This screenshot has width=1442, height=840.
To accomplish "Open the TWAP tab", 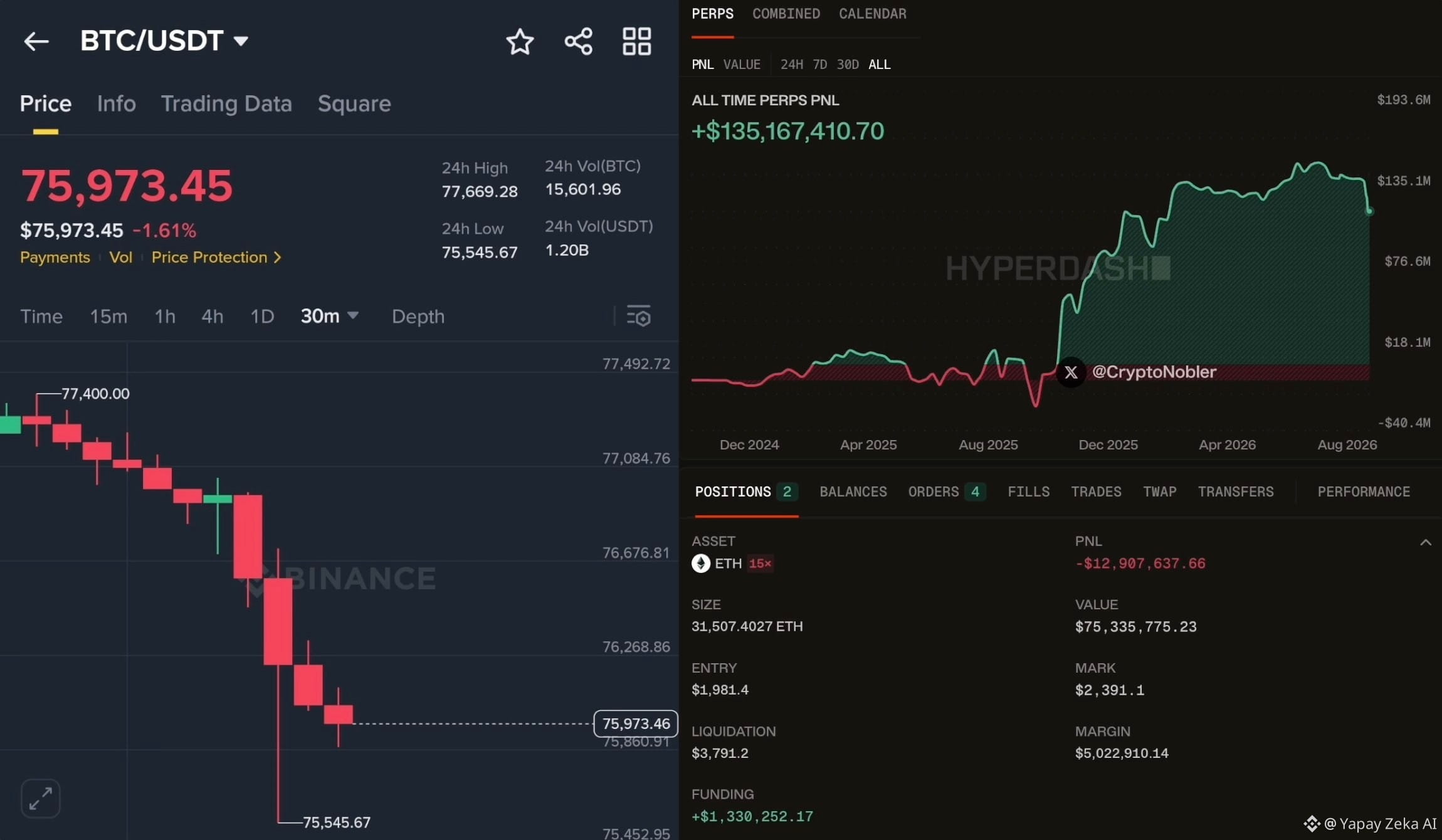I will point(1159,492).
